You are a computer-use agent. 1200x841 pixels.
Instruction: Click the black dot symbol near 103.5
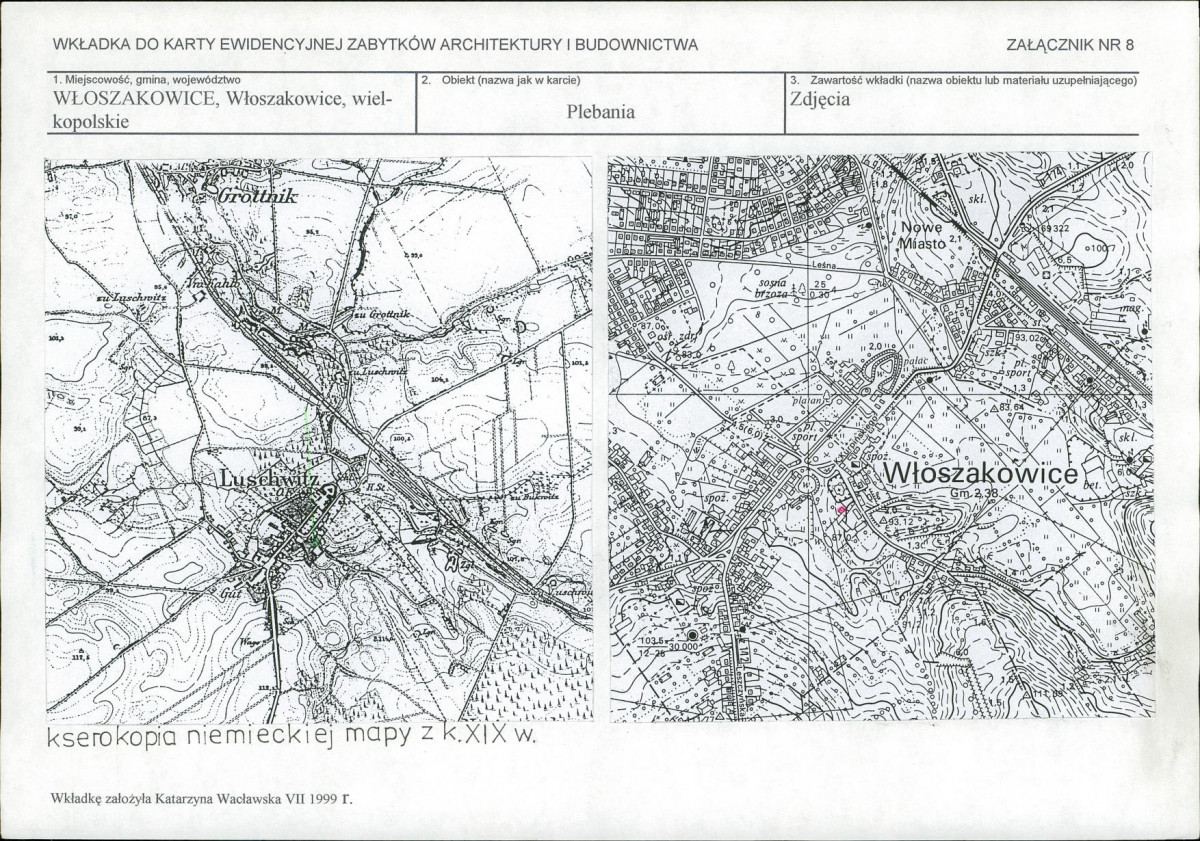692,635
